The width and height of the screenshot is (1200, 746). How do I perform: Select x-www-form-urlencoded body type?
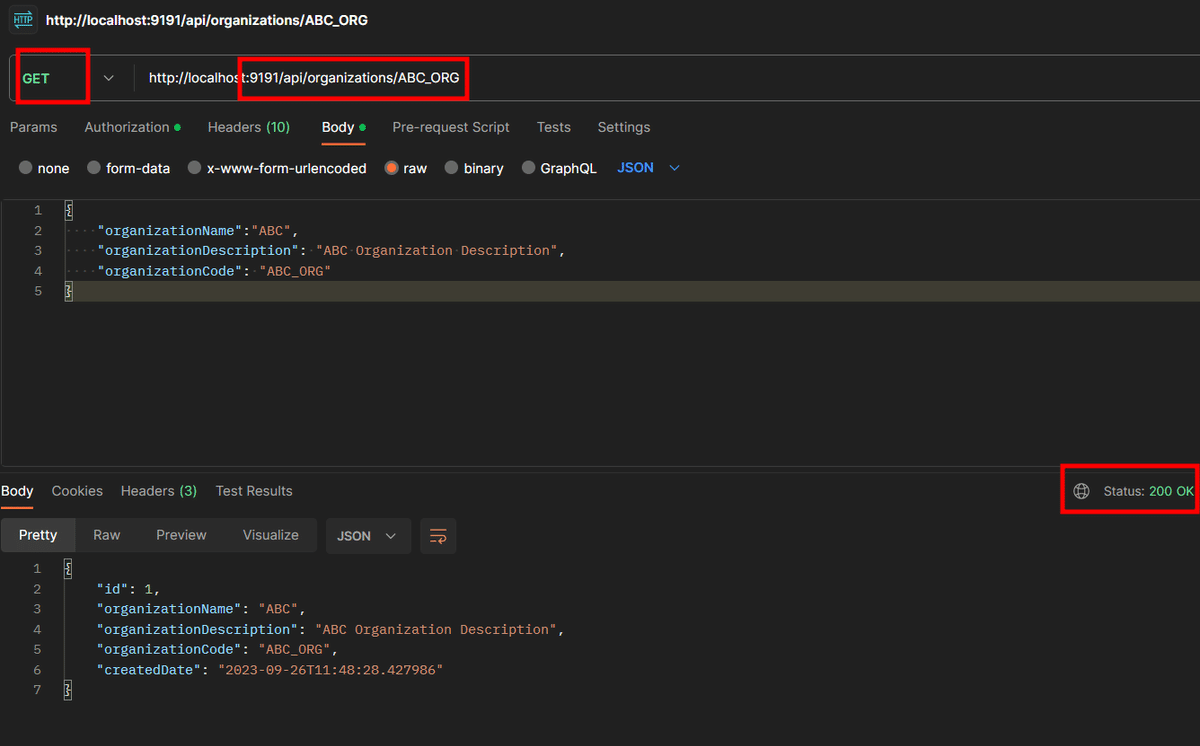tap(277, 168)
